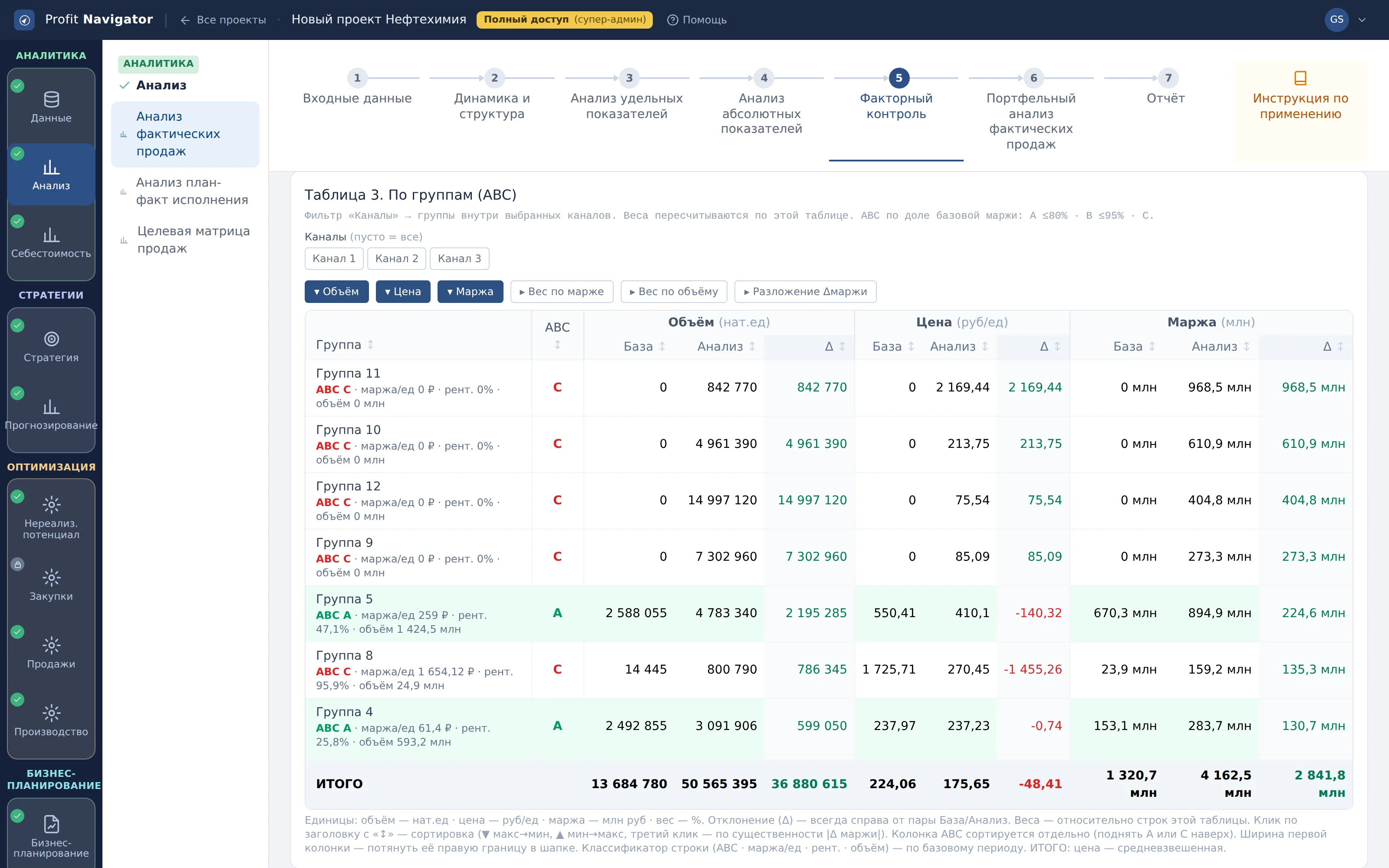The height and width of the screenshot is (868, 1389).
Task: Go to step 6 Портфельный анализ
Action: 1031,111
